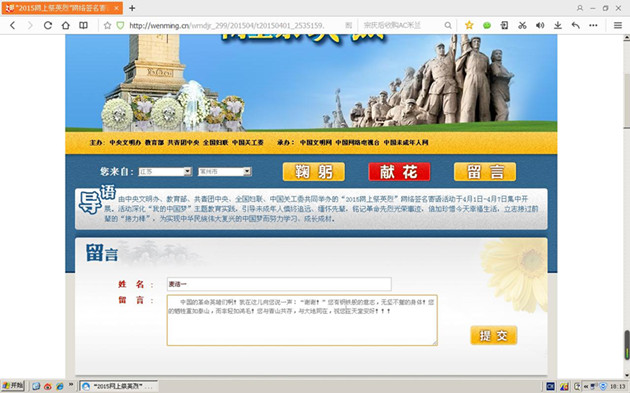Open the scissors screenshot tool
630x393 pixels.
(x=522, y=25)
